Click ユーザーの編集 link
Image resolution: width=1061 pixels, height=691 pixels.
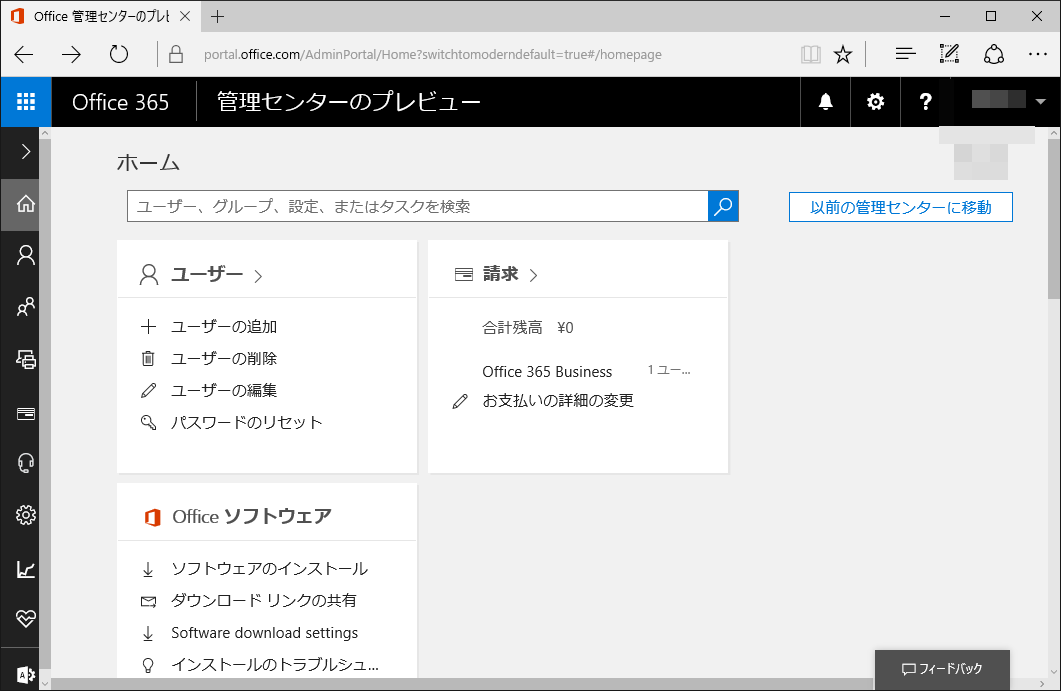[224, 391]
